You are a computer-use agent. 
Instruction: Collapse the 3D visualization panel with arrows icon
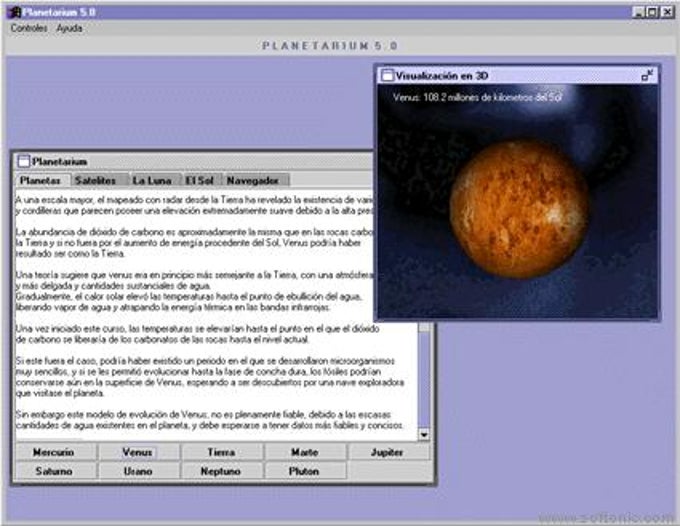click(x=647, y=75)
